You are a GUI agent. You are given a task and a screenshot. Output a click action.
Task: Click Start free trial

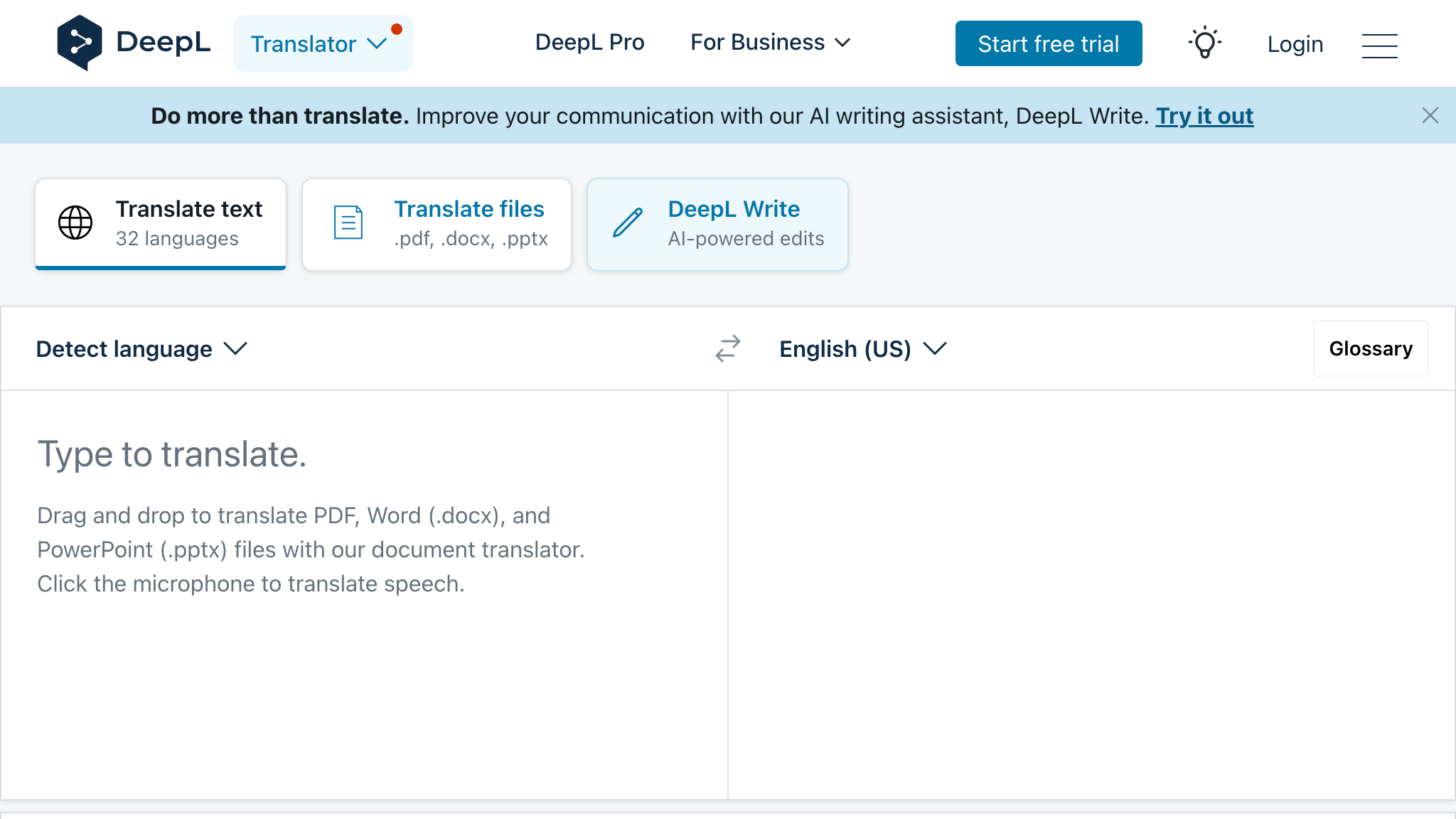pyautogui.click(x=1048, y=43)
